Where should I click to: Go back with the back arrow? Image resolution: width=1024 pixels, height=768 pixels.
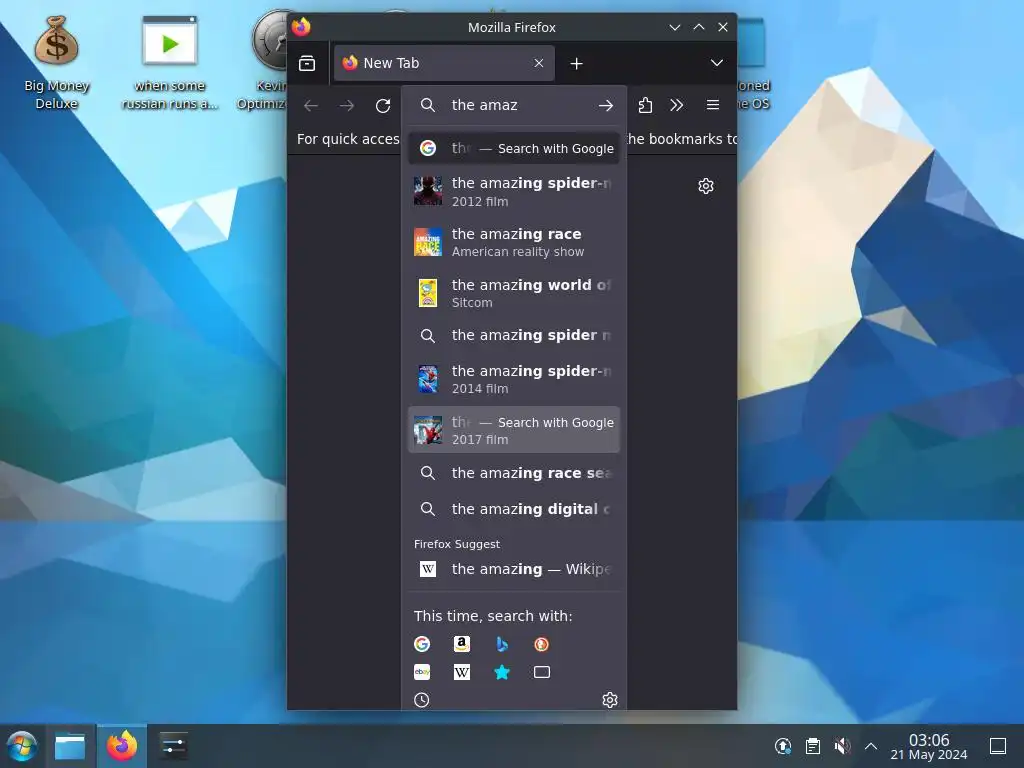pos(311,105)
